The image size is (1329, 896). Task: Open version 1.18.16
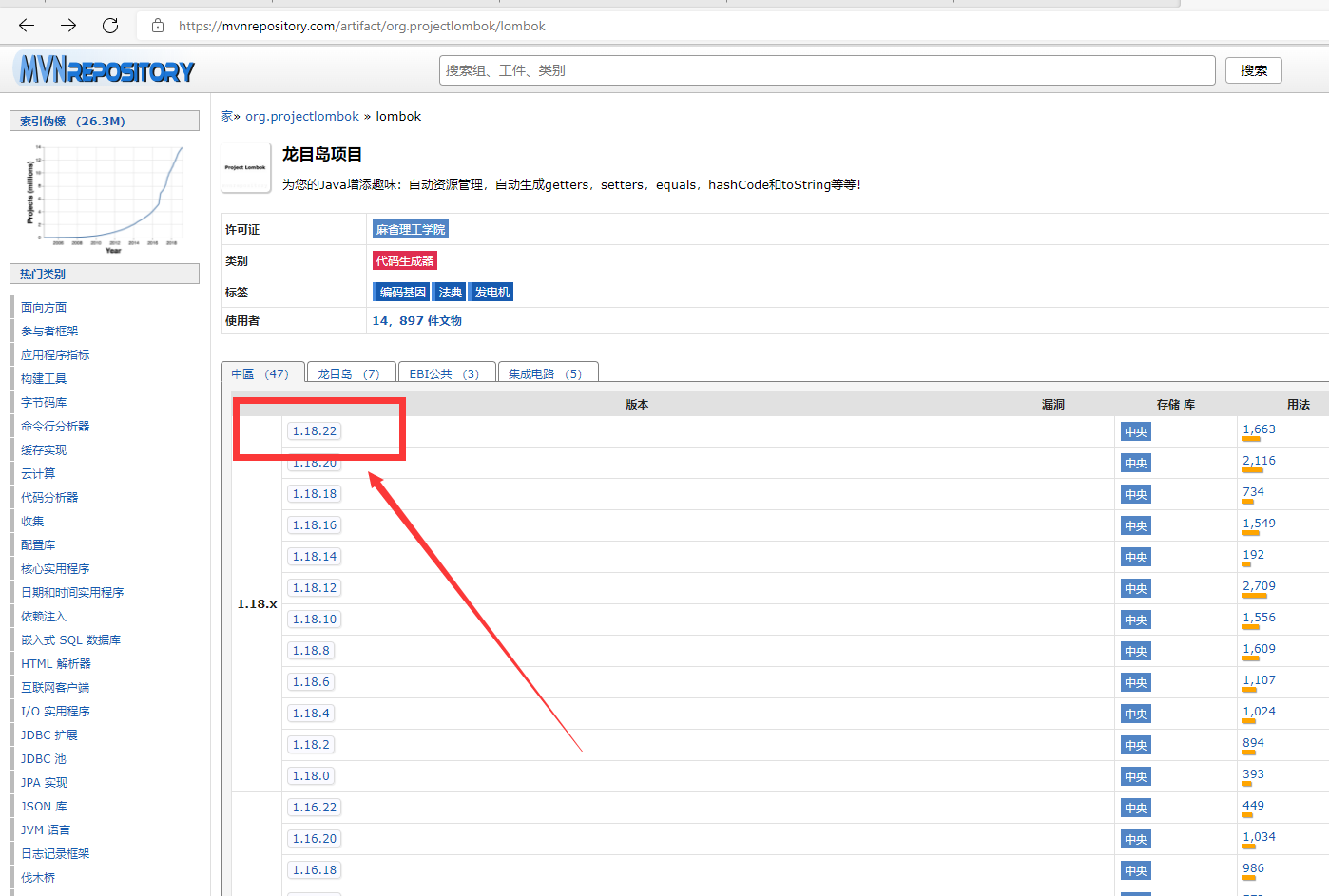click(x=315, y=524)
